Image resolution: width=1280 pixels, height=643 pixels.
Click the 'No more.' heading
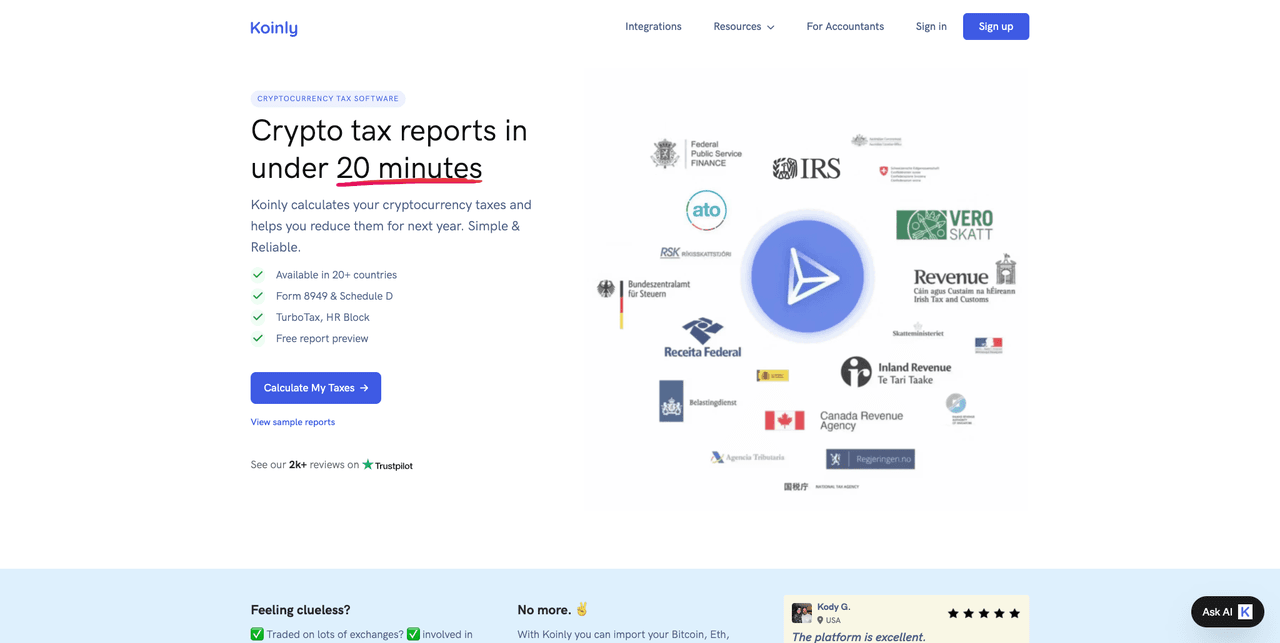(545, 610)
